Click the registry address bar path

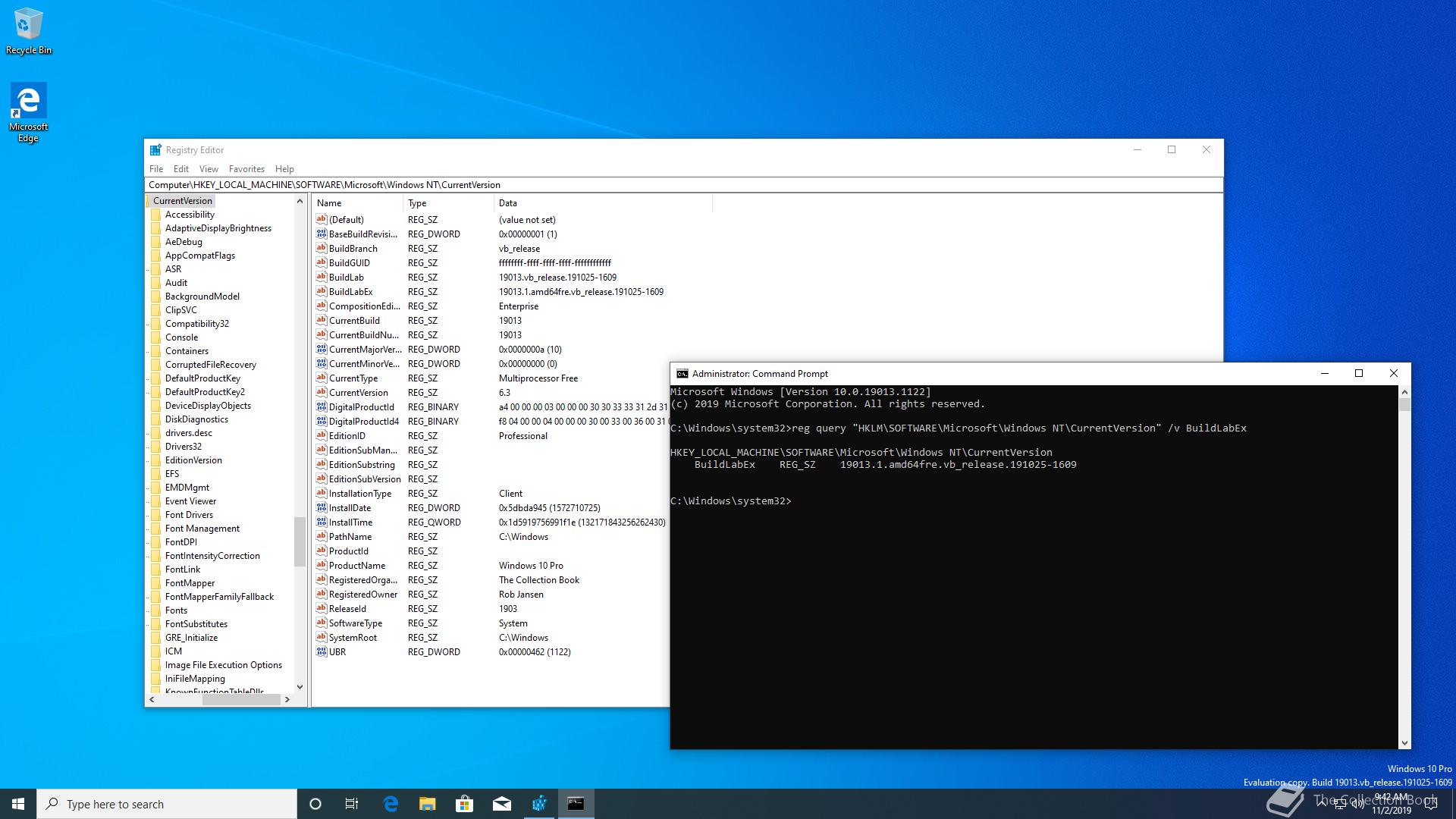[683, 185]
